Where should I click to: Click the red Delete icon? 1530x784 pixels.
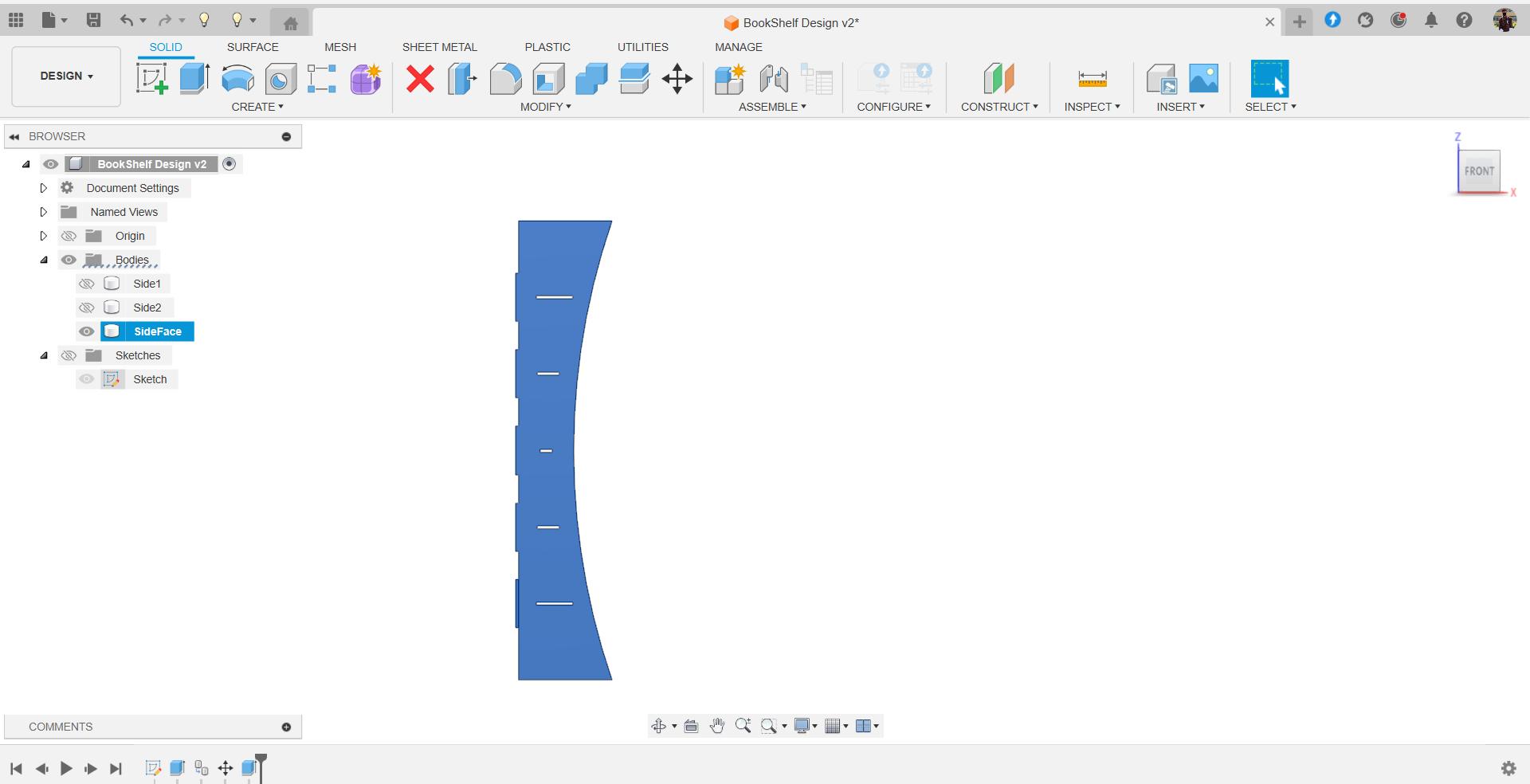[x=420, y=79]
